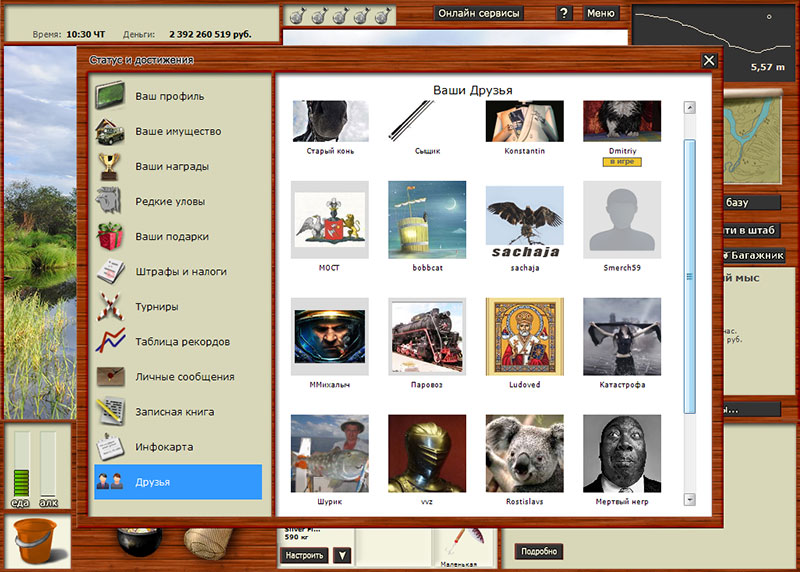Viewport: 800px width, 572px height.
Task: Open friend Konstantin avatar
Action: tap(524, 121)
